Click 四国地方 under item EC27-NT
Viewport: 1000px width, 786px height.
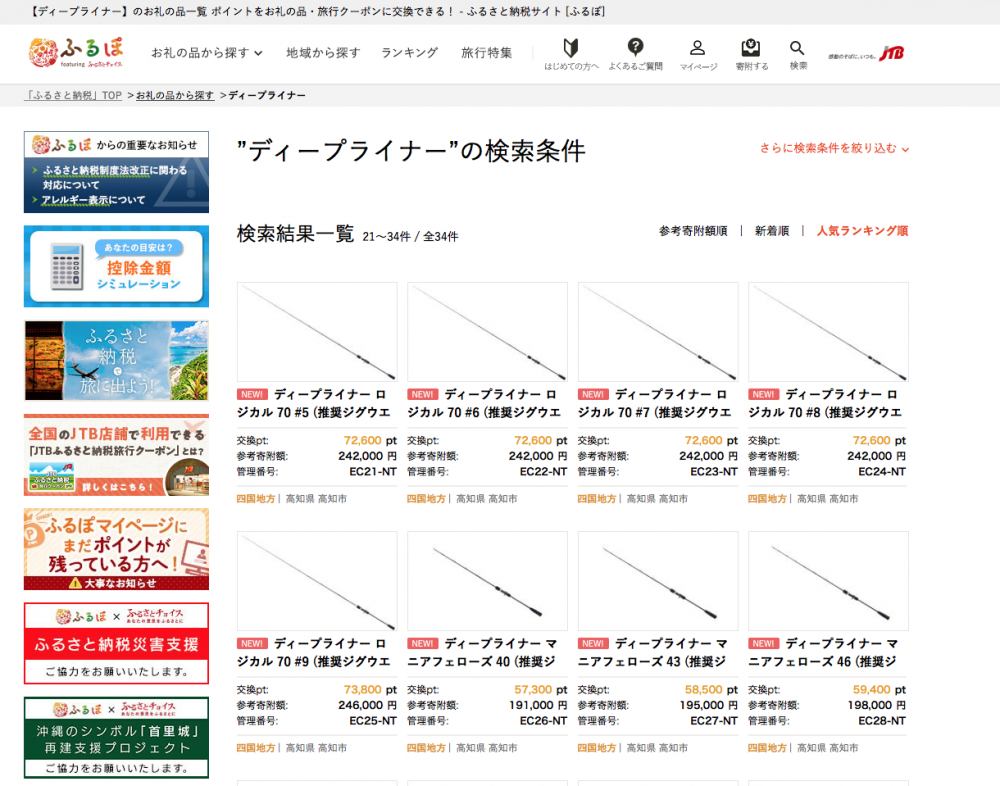(597, 748)
